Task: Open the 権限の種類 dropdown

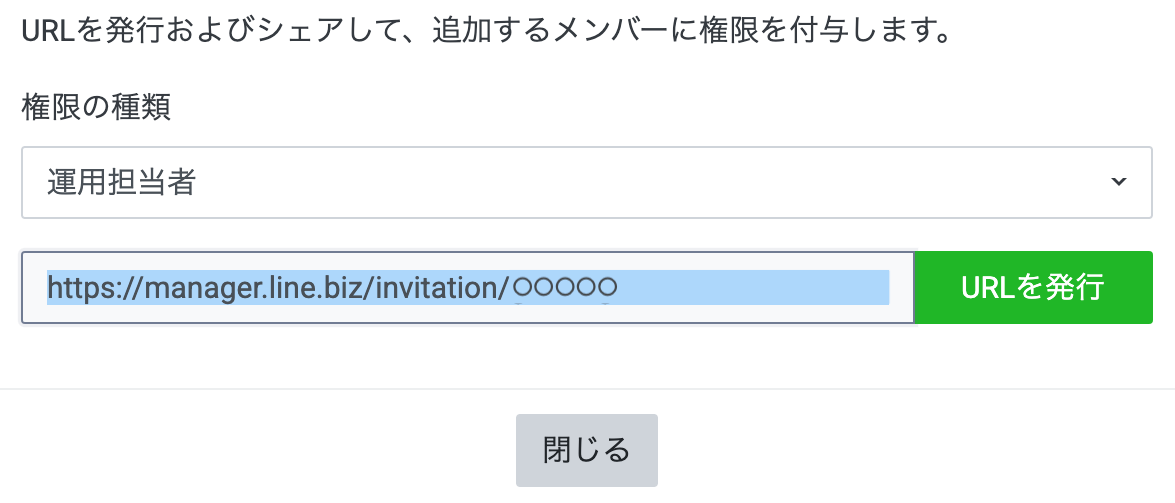Action: (587, 182)
